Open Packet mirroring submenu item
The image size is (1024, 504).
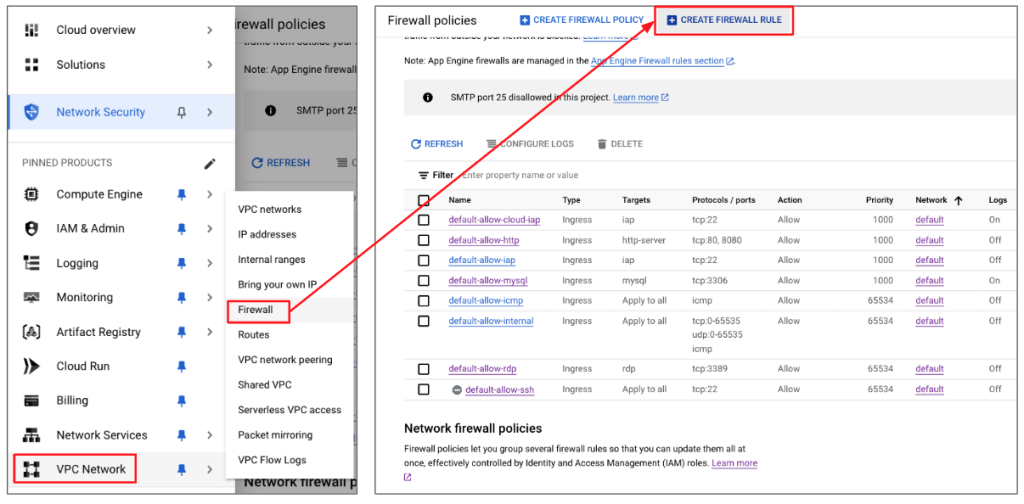275,435
